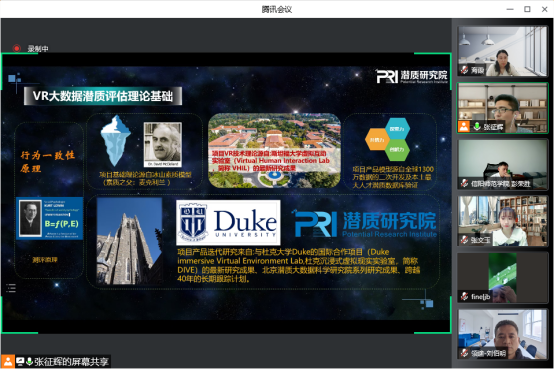Click the screen-share monitor icon at bottom left
554x370 pixels.
click(x=20, y=361)
